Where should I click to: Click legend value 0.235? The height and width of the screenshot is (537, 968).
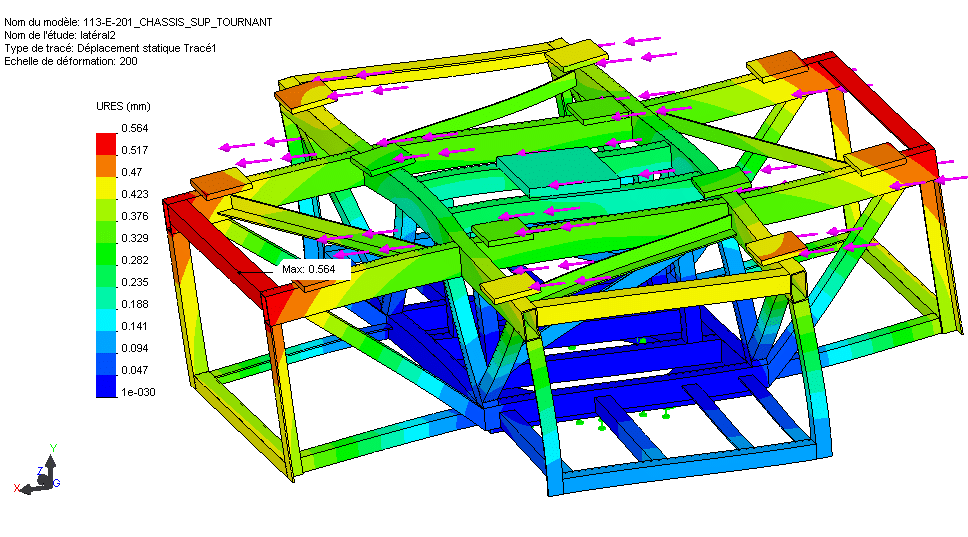coord(135,282)
